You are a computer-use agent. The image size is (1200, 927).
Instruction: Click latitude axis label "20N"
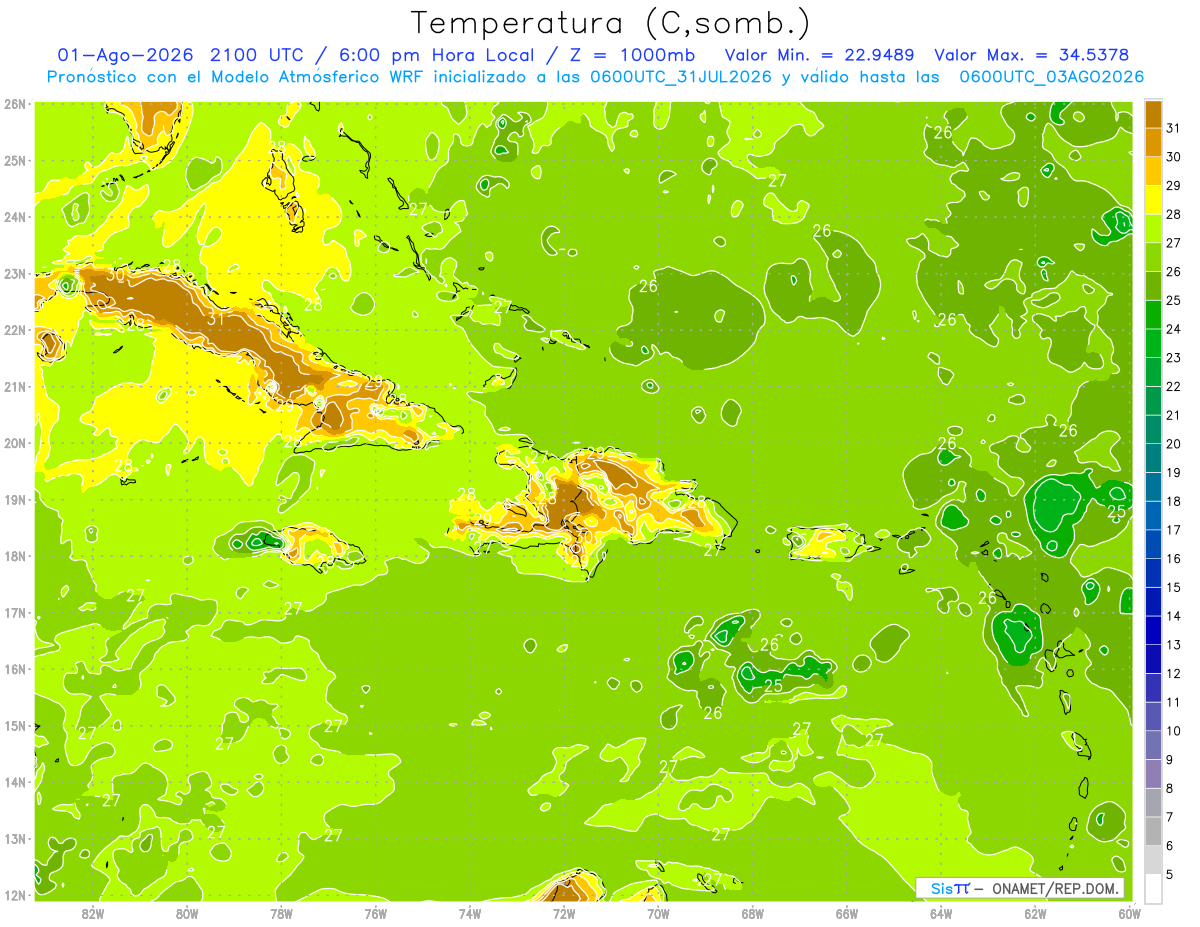pos(15,442)
